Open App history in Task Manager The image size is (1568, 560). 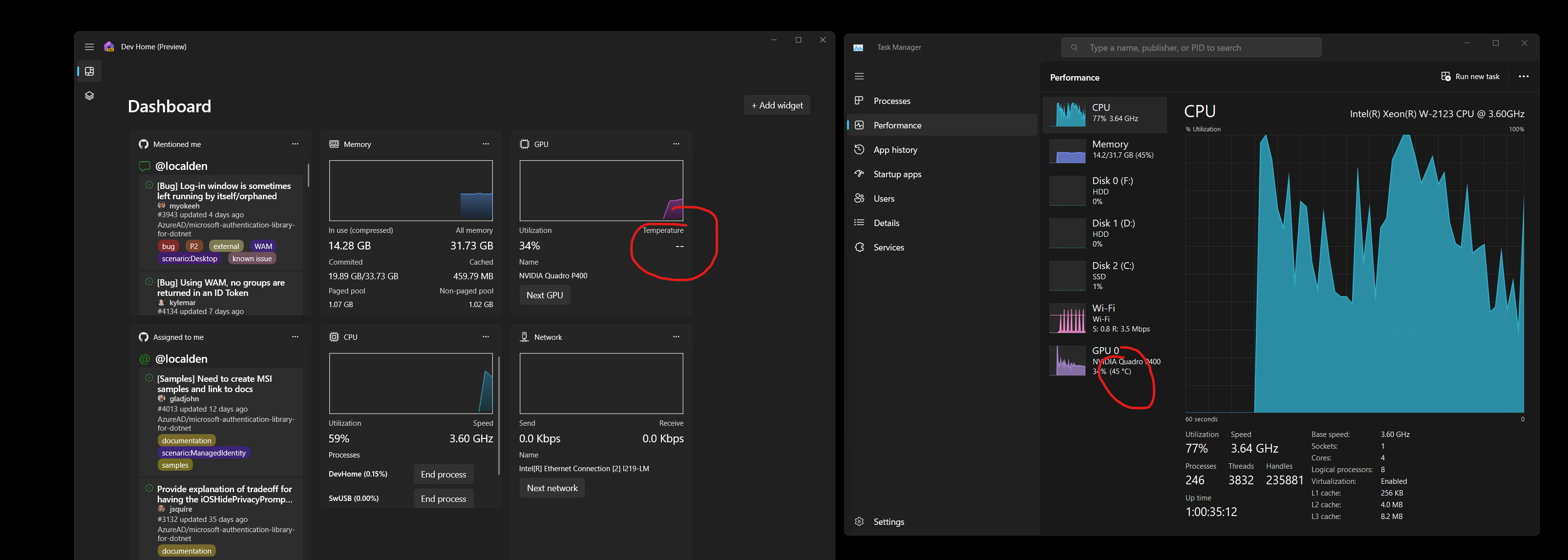click(x=895, y=149)
